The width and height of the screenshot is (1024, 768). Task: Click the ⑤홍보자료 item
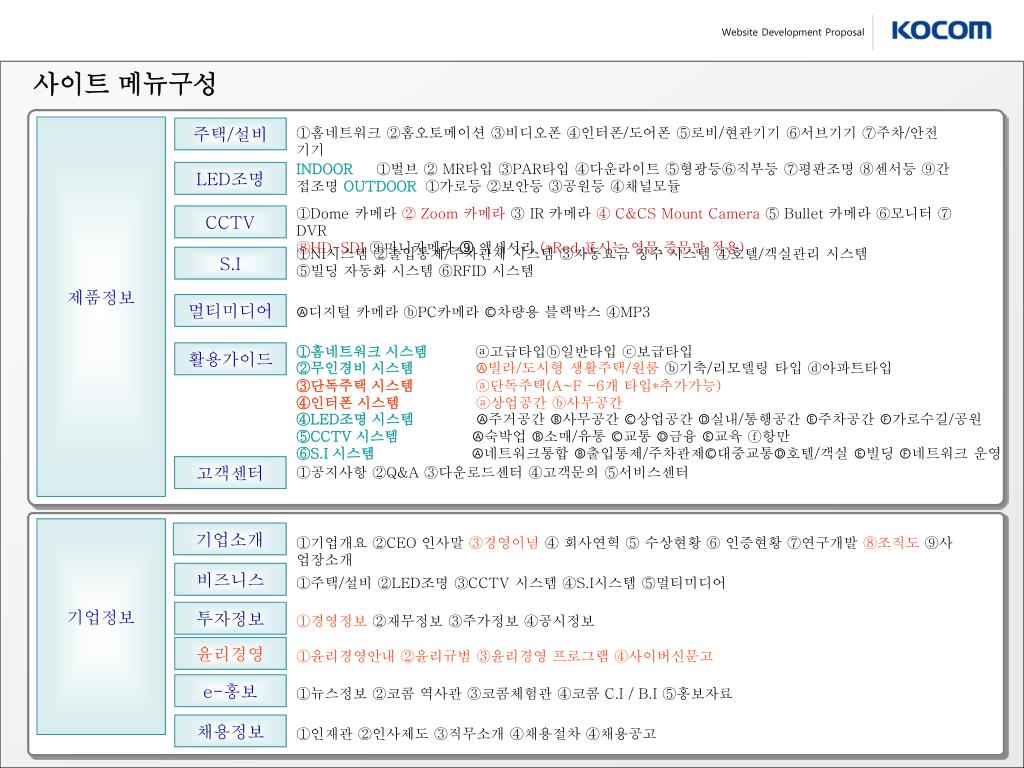(697, 694)
